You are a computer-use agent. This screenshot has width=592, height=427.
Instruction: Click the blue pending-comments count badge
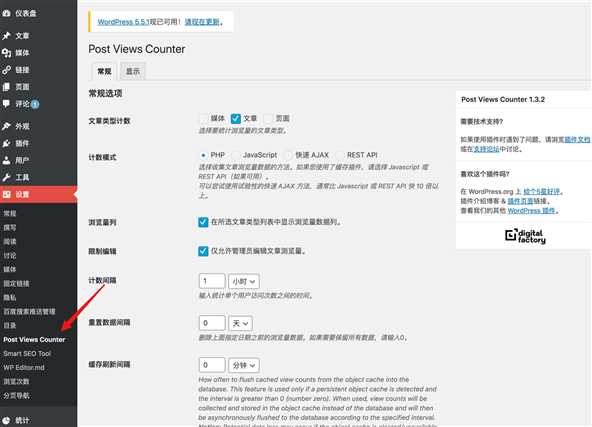click(35, 104)
